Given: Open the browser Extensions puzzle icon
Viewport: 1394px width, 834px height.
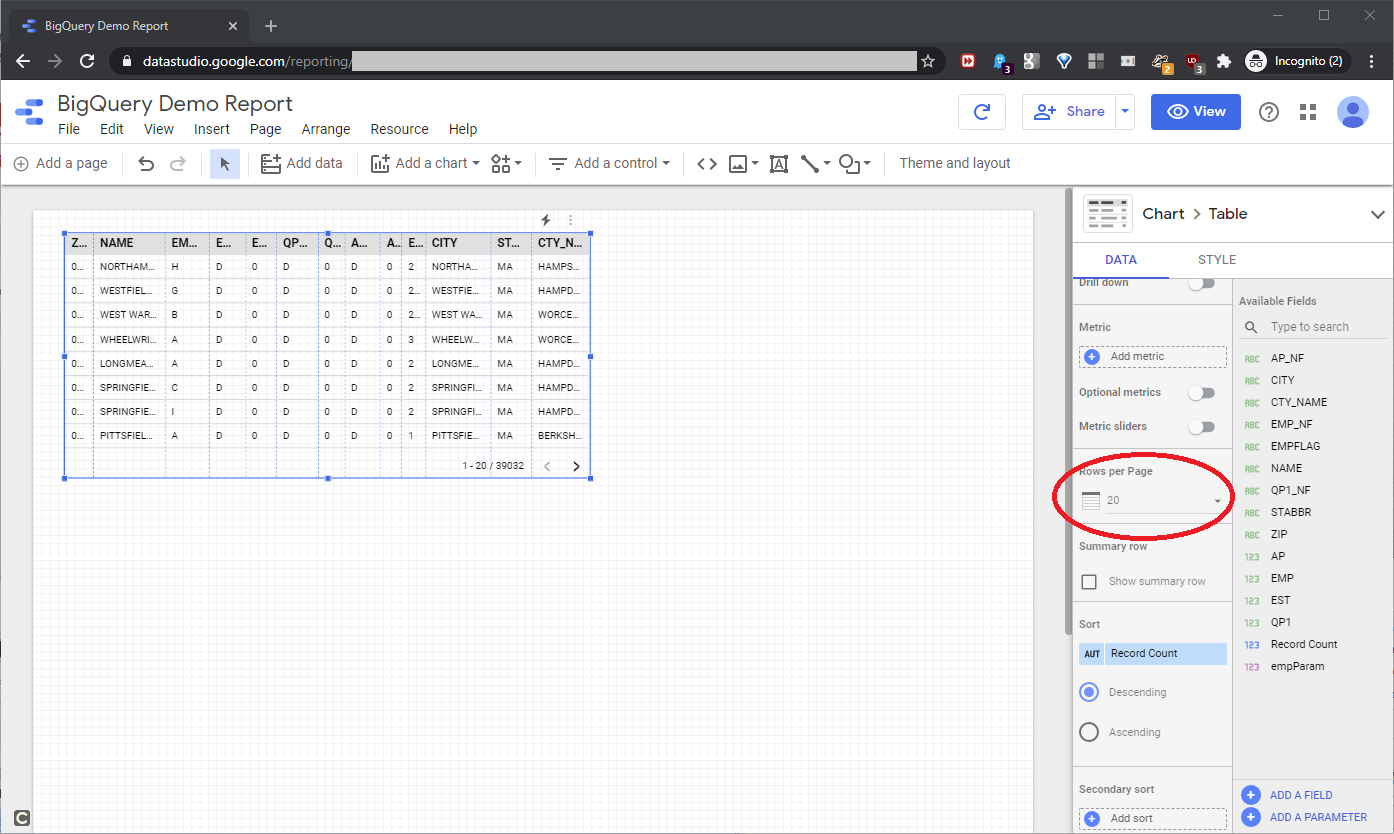Looking at the screenshot, I should coord(1223,61).
